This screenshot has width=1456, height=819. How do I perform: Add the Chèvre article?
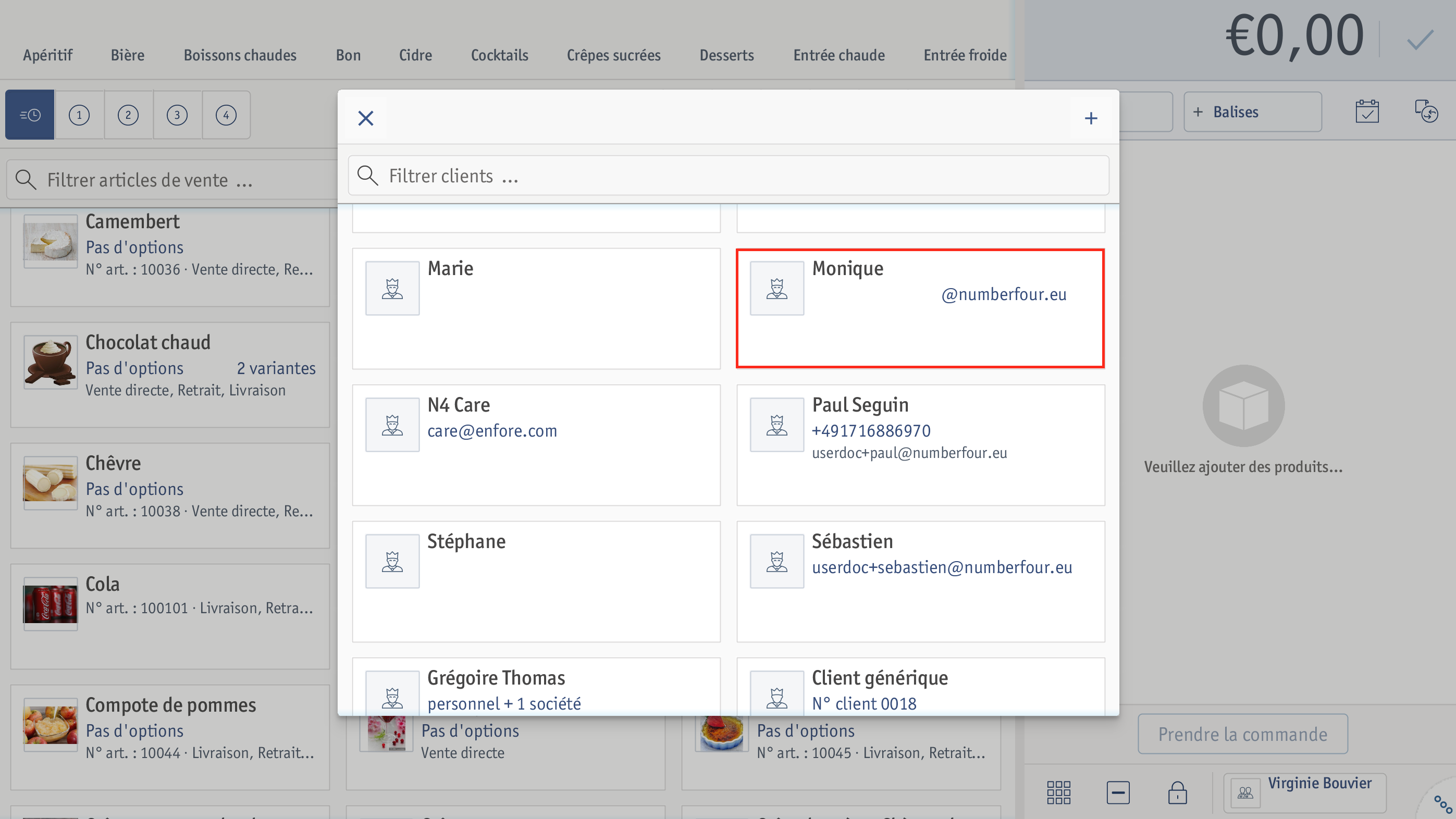point(169,495)
